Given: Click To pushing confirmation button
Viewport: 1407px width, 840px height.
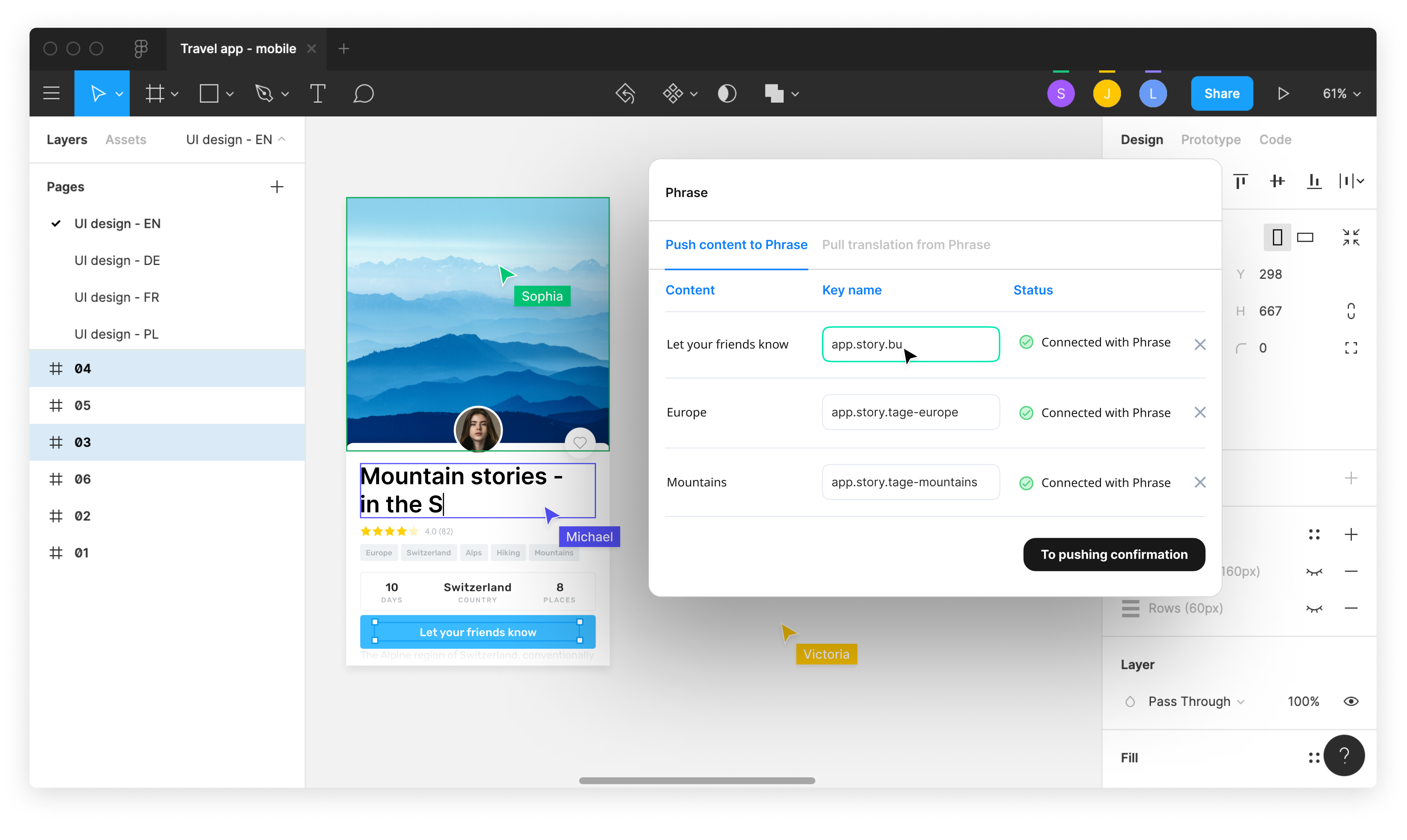Looking at the screenshot, I should tap(1113, 554).
